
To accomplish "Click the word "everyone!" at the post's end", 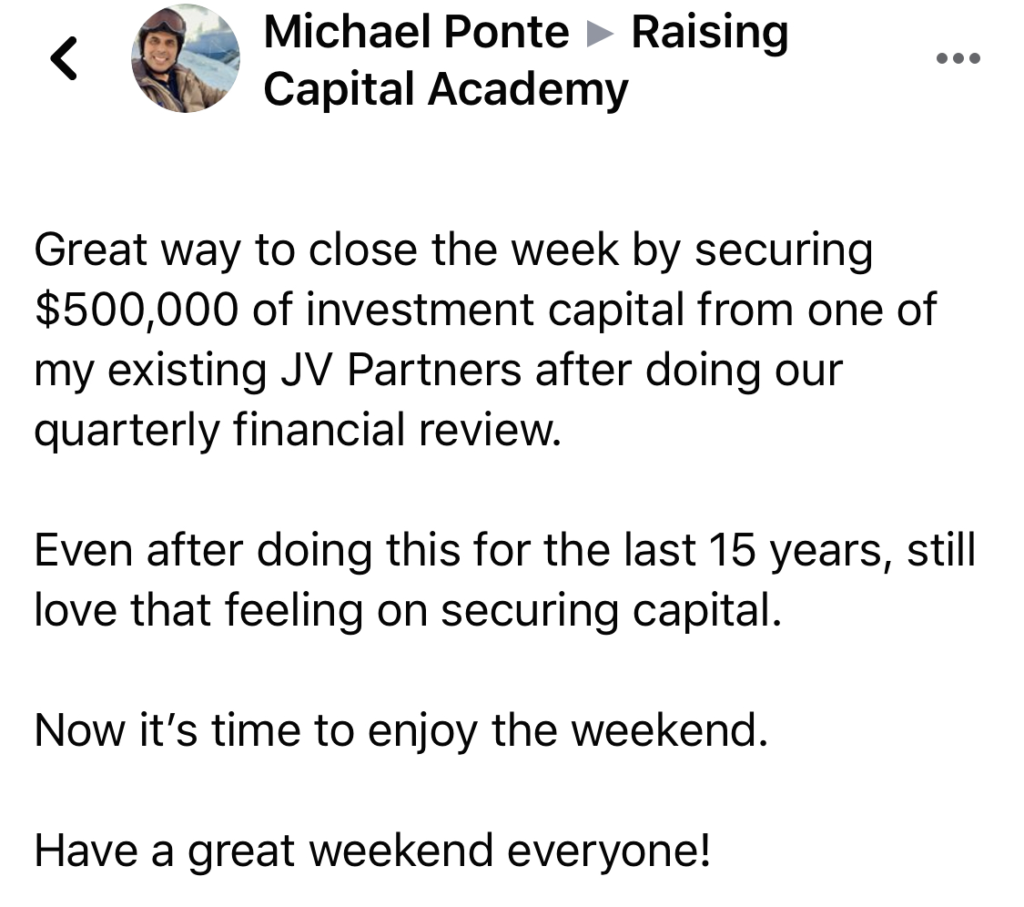I will click(x=608, y=852).
